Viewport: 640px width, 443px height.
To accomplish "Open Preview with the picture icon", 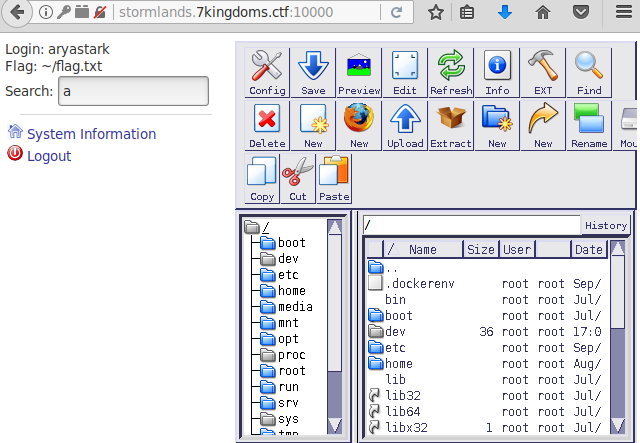I will click(359, 73).
